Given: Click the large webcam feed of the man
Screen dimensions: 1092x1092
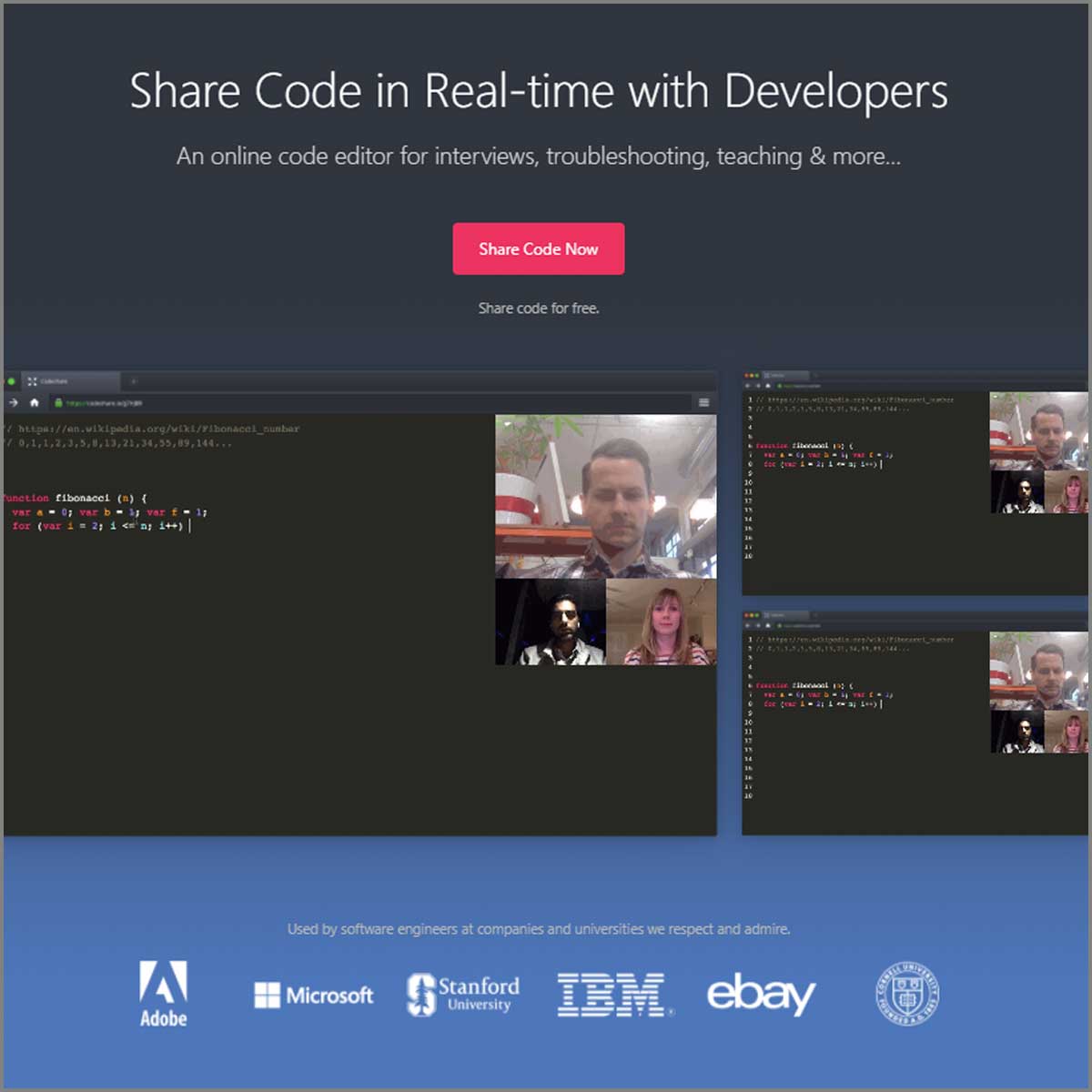Looking at the screenshot, I should pos(605,496).
